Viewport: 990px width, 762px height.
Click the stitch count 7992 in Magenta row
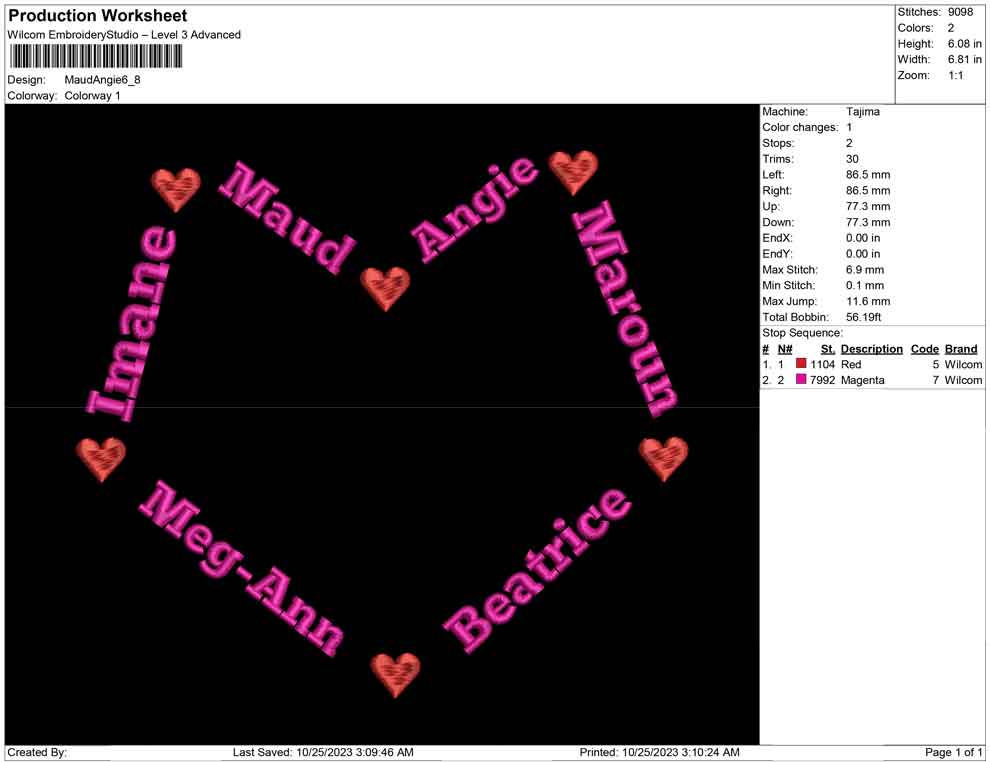click(x=822, y=380)
